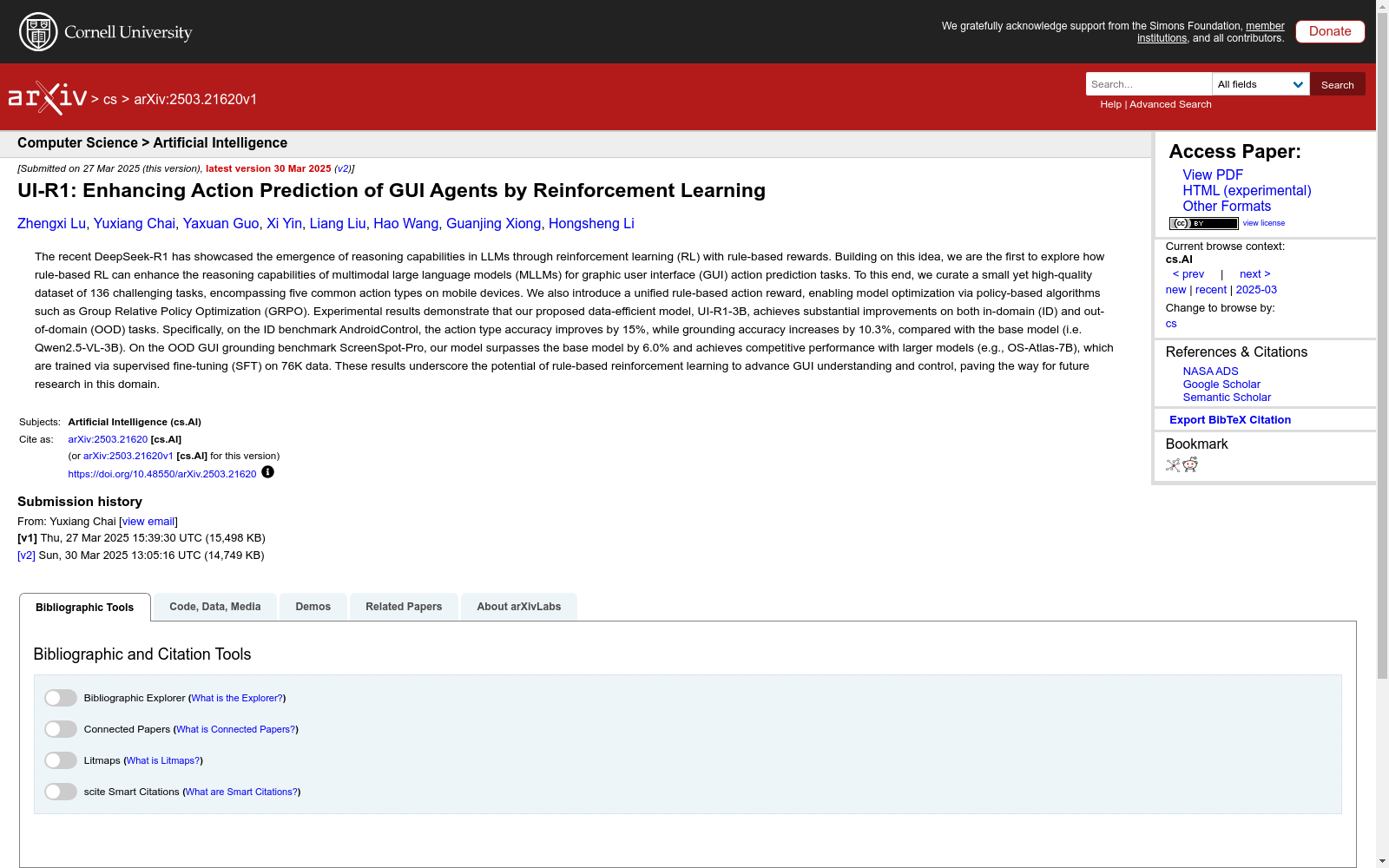Turn on the Litmaps toggle

click(x=61, y=760)
